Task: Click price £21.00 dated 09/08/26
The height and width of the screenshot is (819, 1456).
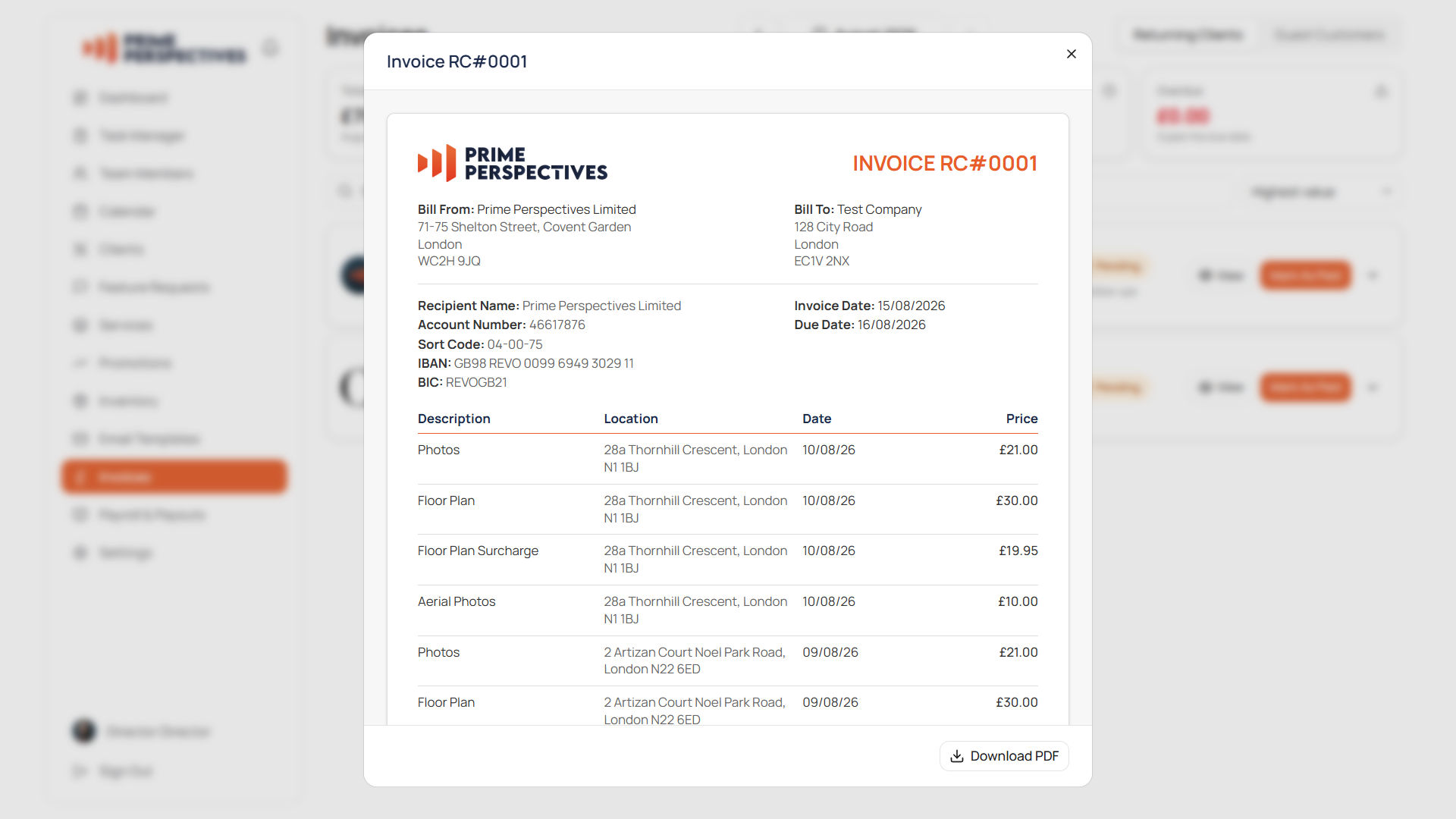Action: click(1018, 652)
